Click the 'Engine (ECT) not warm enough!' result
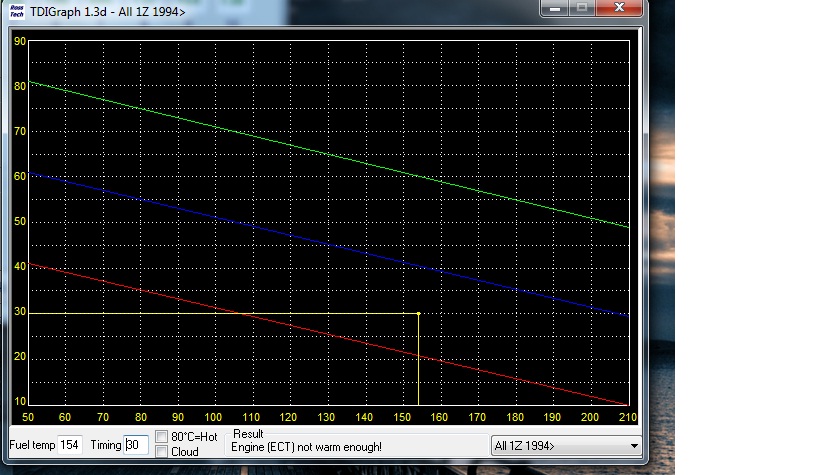 click(306, 447)
